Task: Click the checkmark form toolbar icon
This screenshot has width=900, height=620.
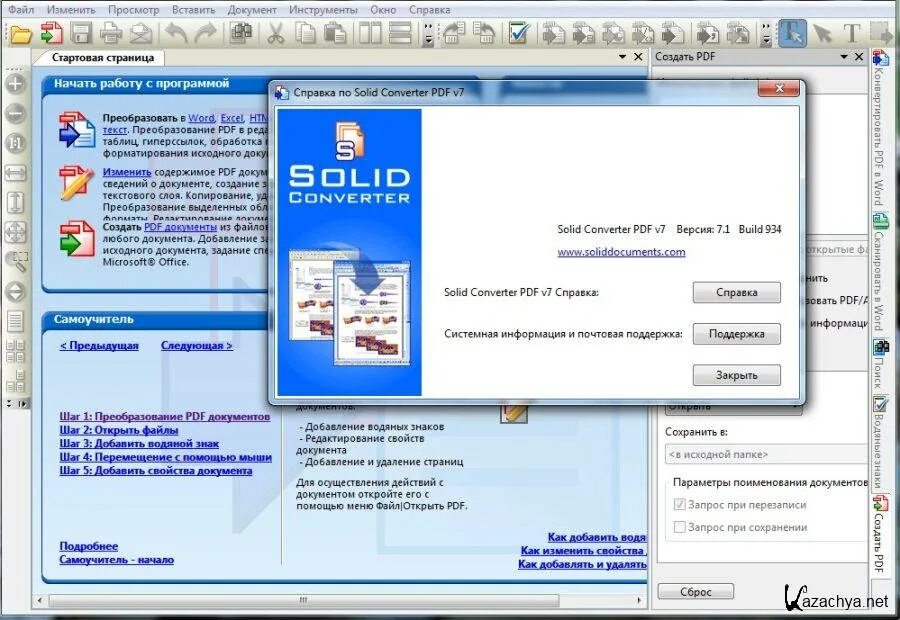Action: (x=518, y=33)
